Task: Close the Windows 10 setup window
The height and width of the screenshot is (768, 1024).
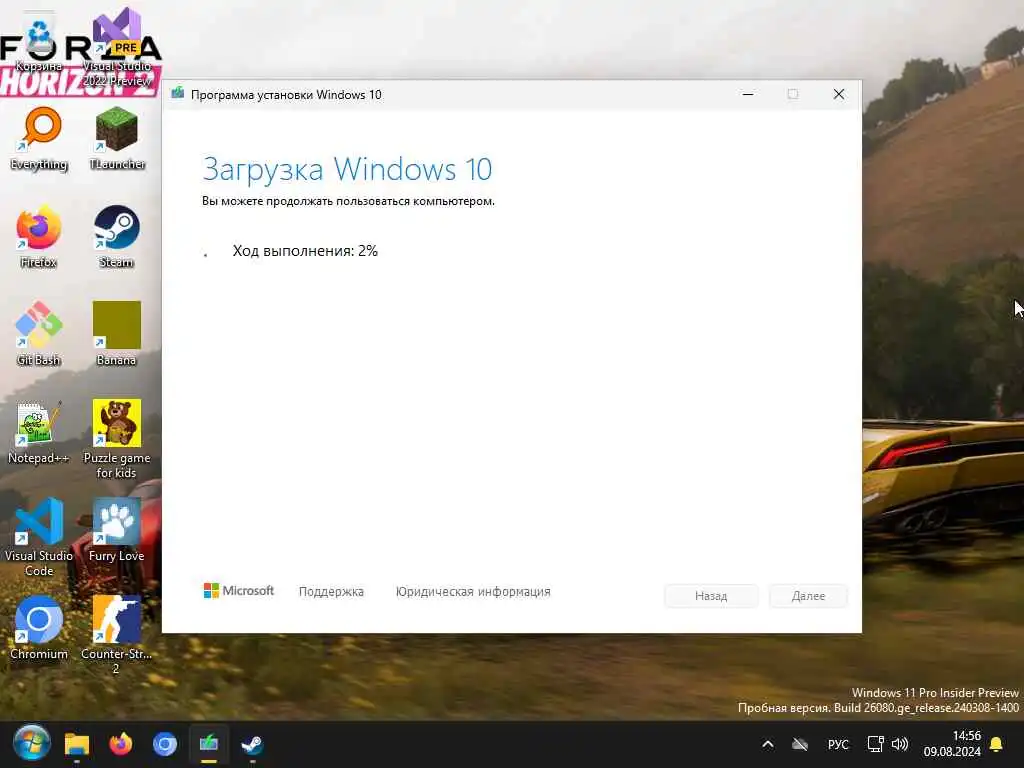Action: [x=839, y=95]
